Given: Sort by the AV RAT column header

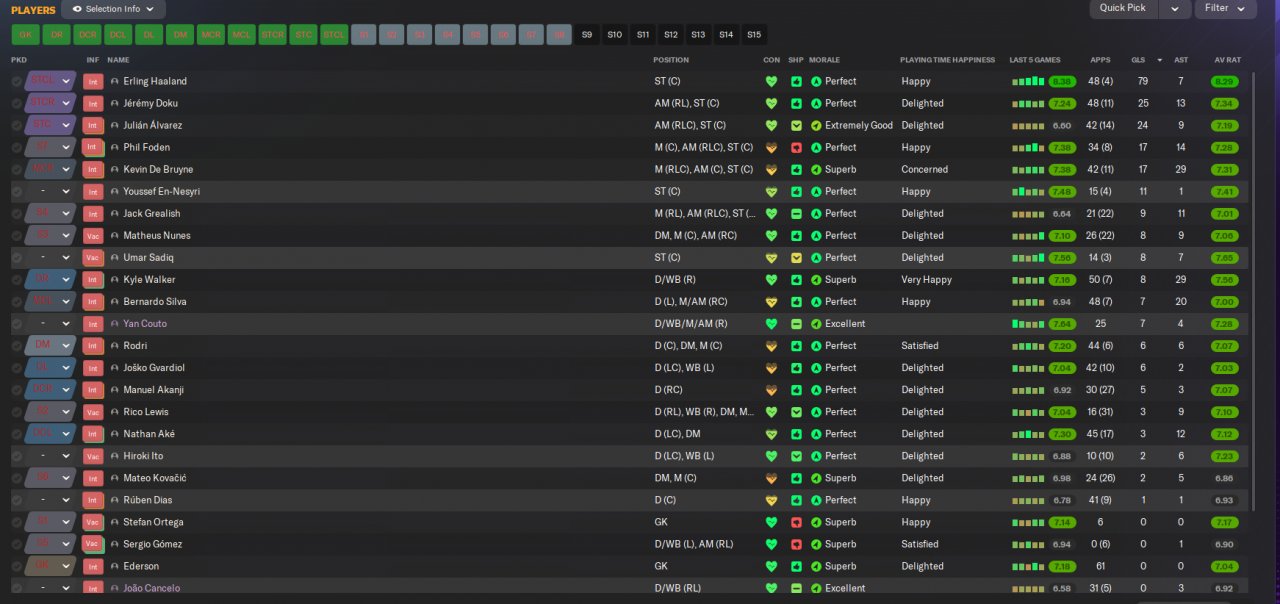Looking at the screenshot, I should click(1227, 60).
